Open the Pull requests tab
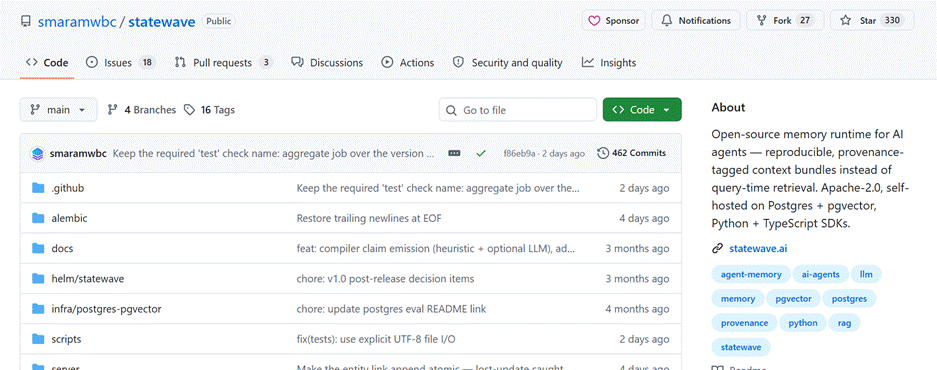Screen dimensions: 937x370 223,63
